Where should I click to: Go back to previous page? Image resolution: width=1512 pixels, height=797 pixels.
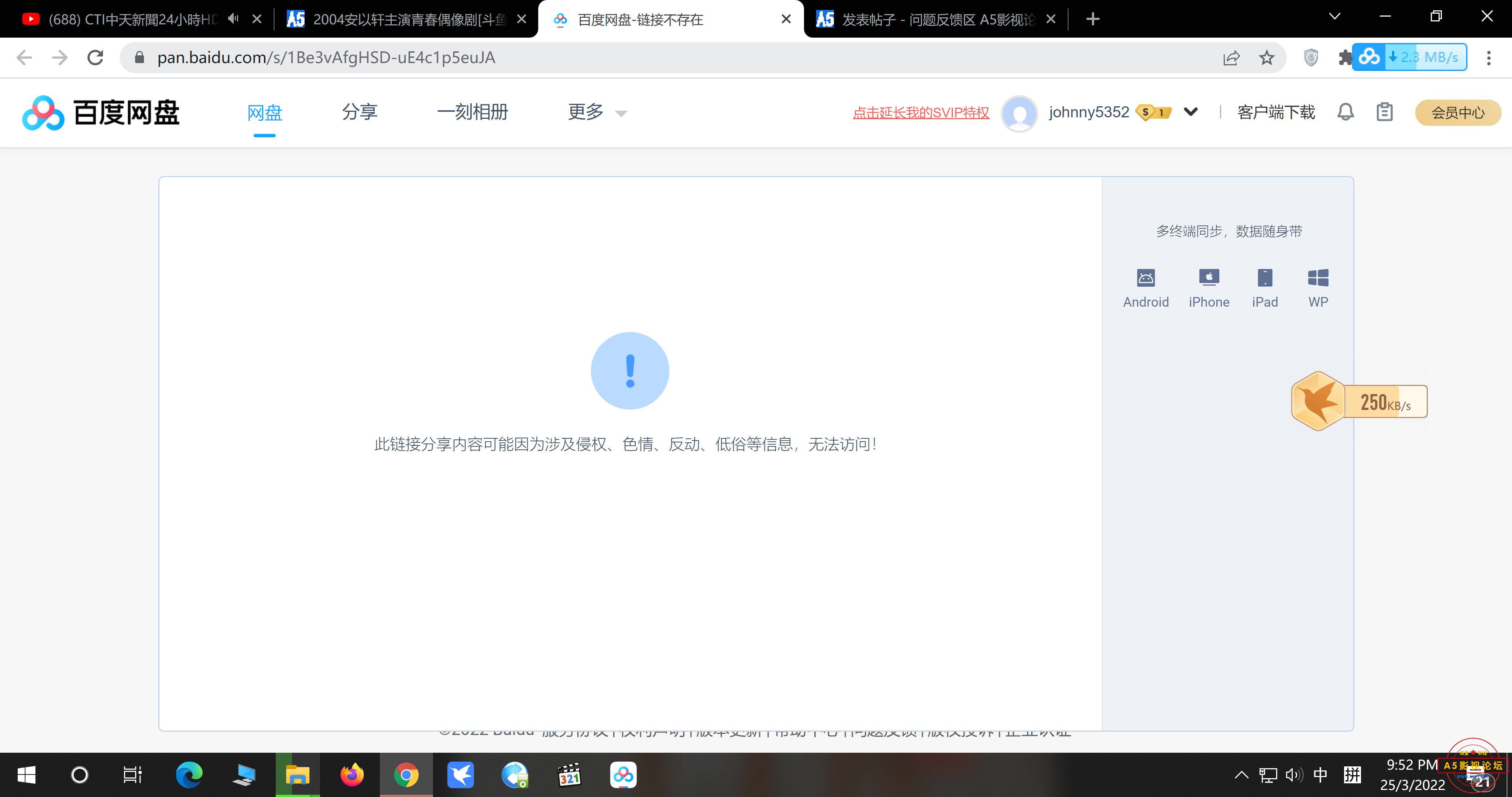pos(24,58)
